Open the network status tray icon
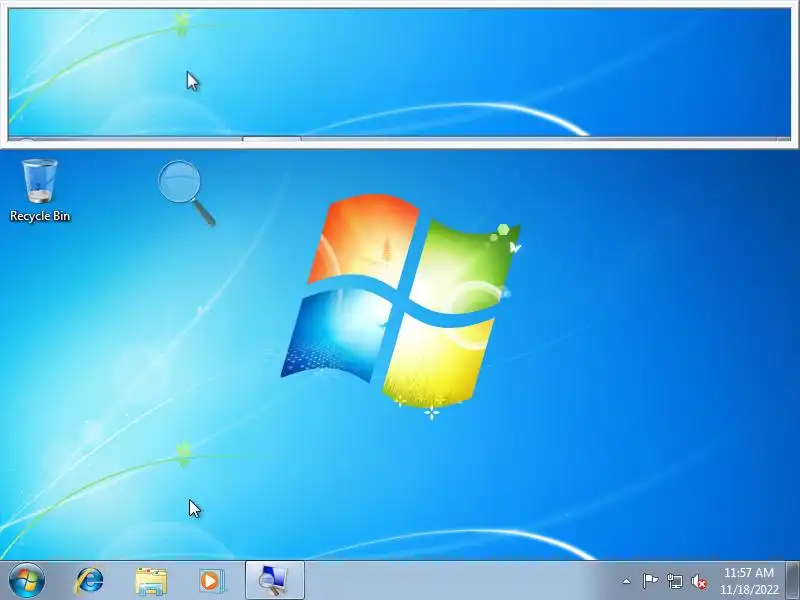 674,581
